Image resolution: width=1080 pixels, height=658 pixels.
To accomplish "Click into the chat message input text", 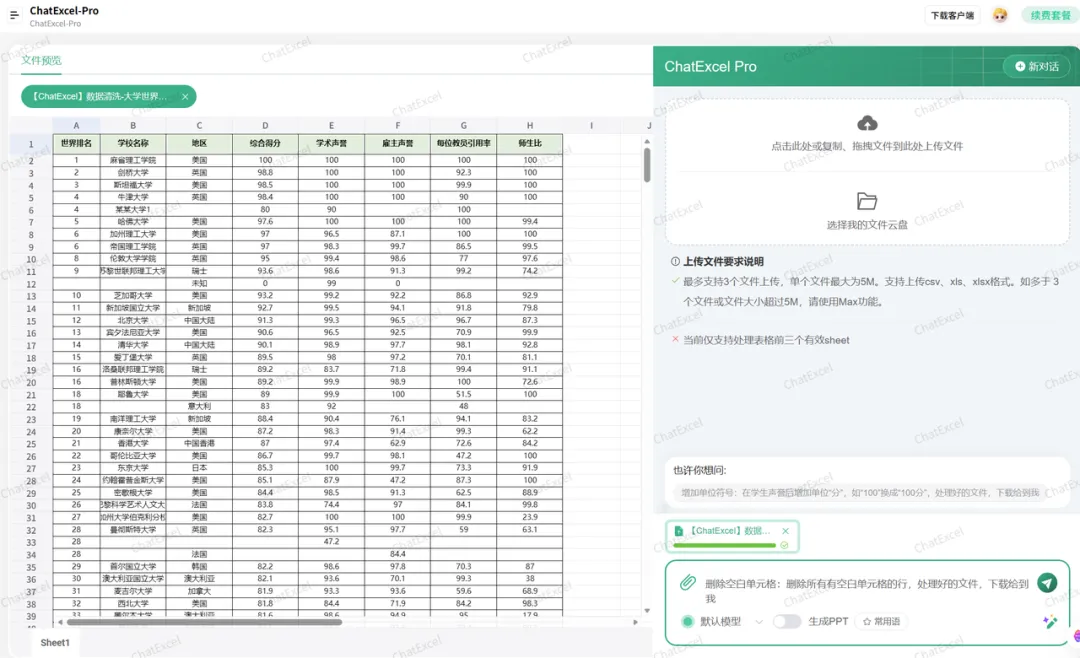I will click(866, 590).
